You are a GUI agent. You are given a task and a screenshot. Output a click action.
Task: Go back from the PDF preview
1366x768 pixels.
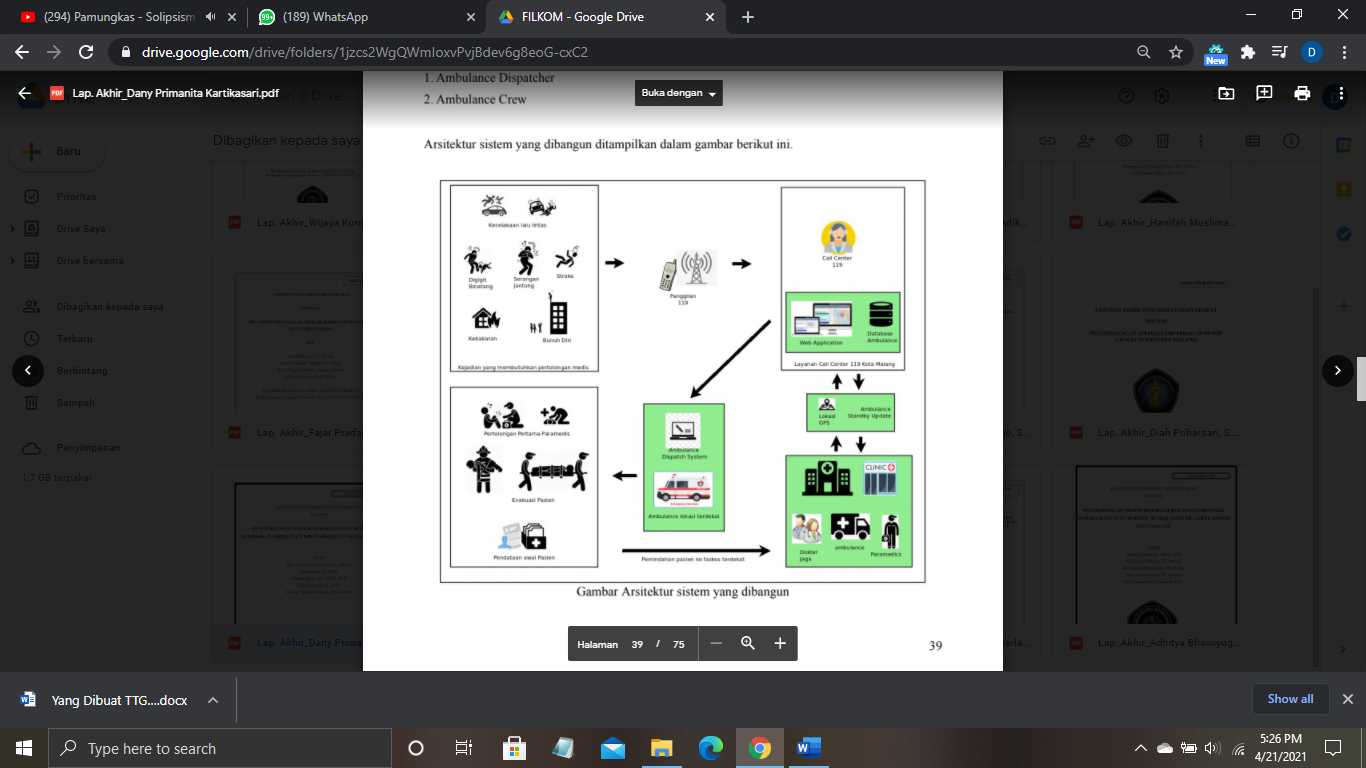pyautogui.click(x=25, y=93)
